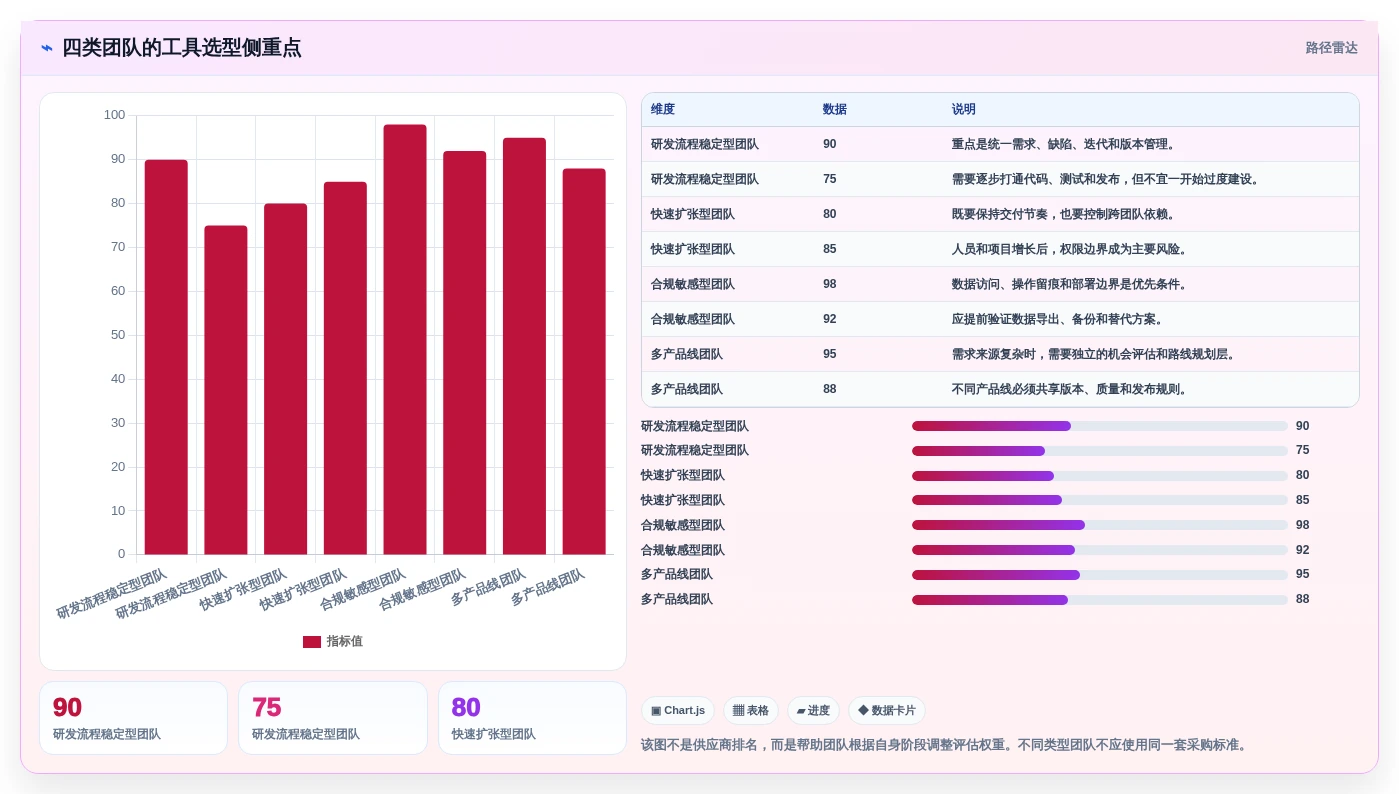
Task: Click the chart bar reaching 95
Action: [x=524, y=346]
